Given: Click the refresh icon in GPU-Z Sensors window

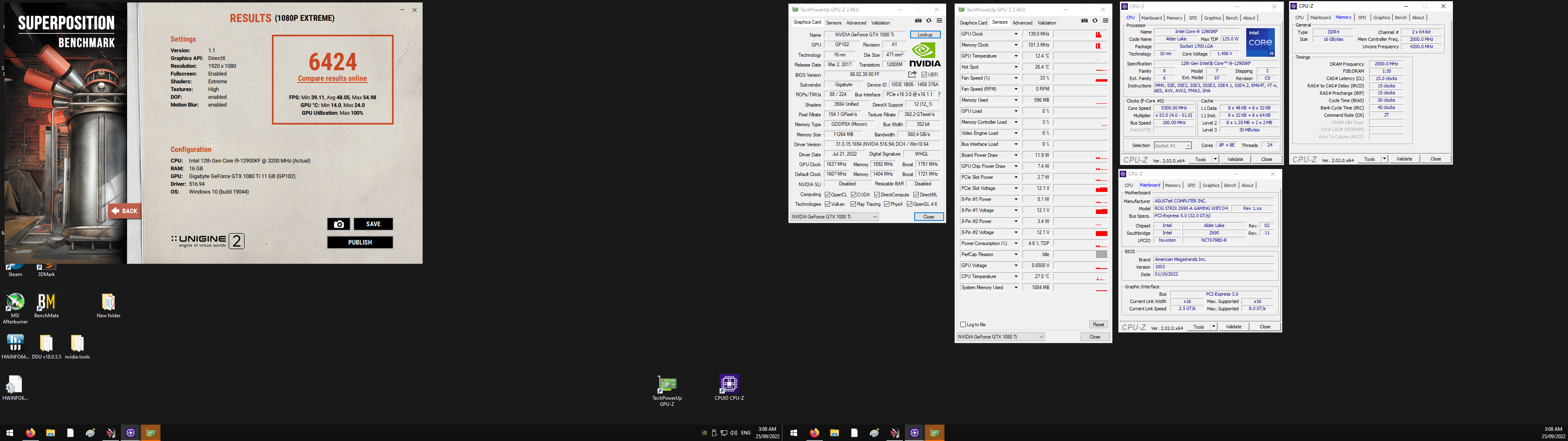Looking at the screenshot, I should tap(1095, 21).
